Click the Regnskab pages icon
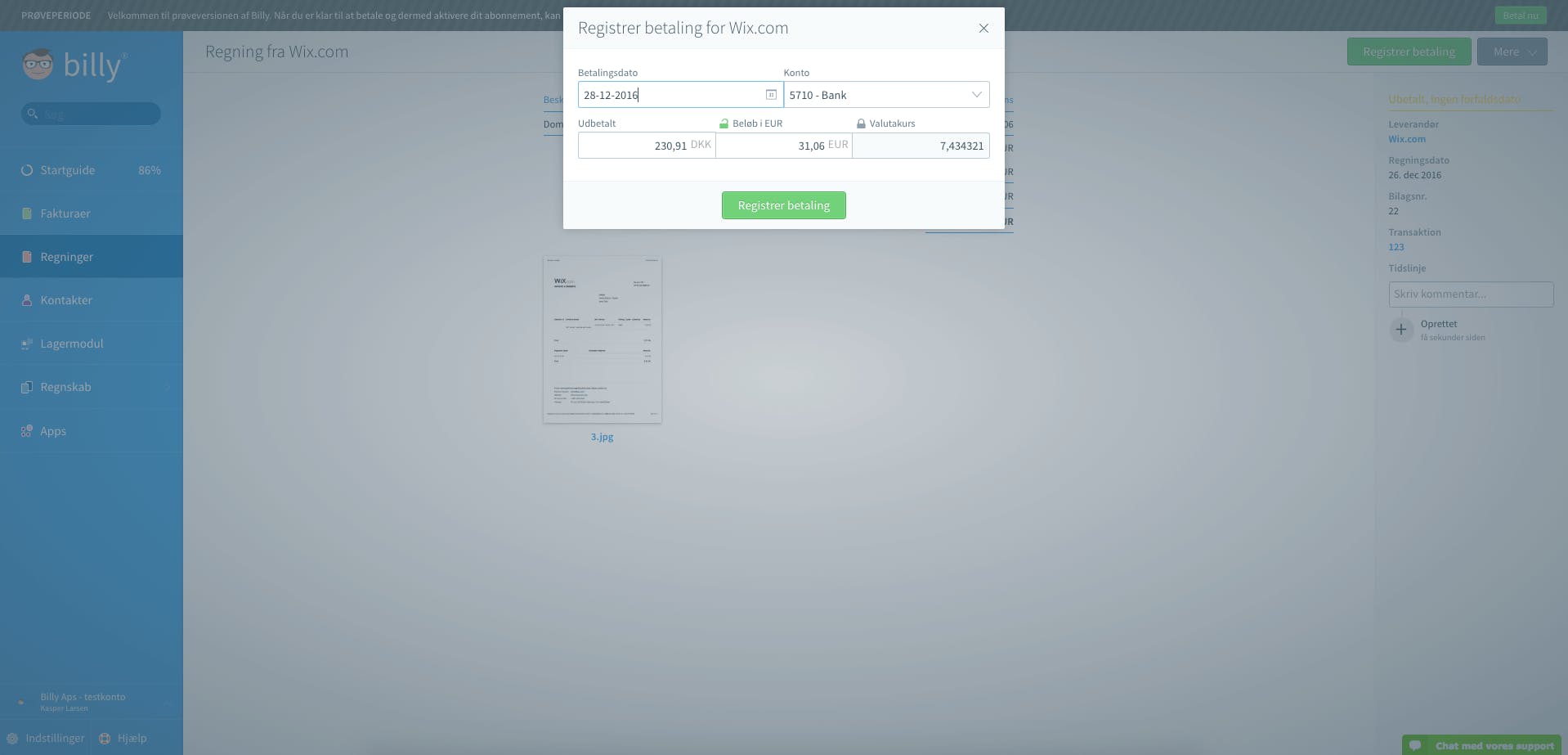Viewport: 1568px width, 755px height. pyautogui.click(x=27, y=387)
